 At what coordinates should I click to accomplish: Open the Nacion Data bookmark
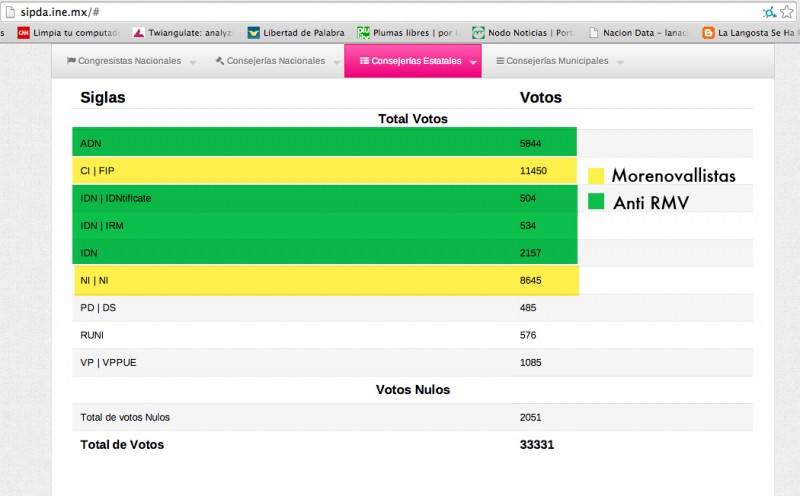point(638,33)
